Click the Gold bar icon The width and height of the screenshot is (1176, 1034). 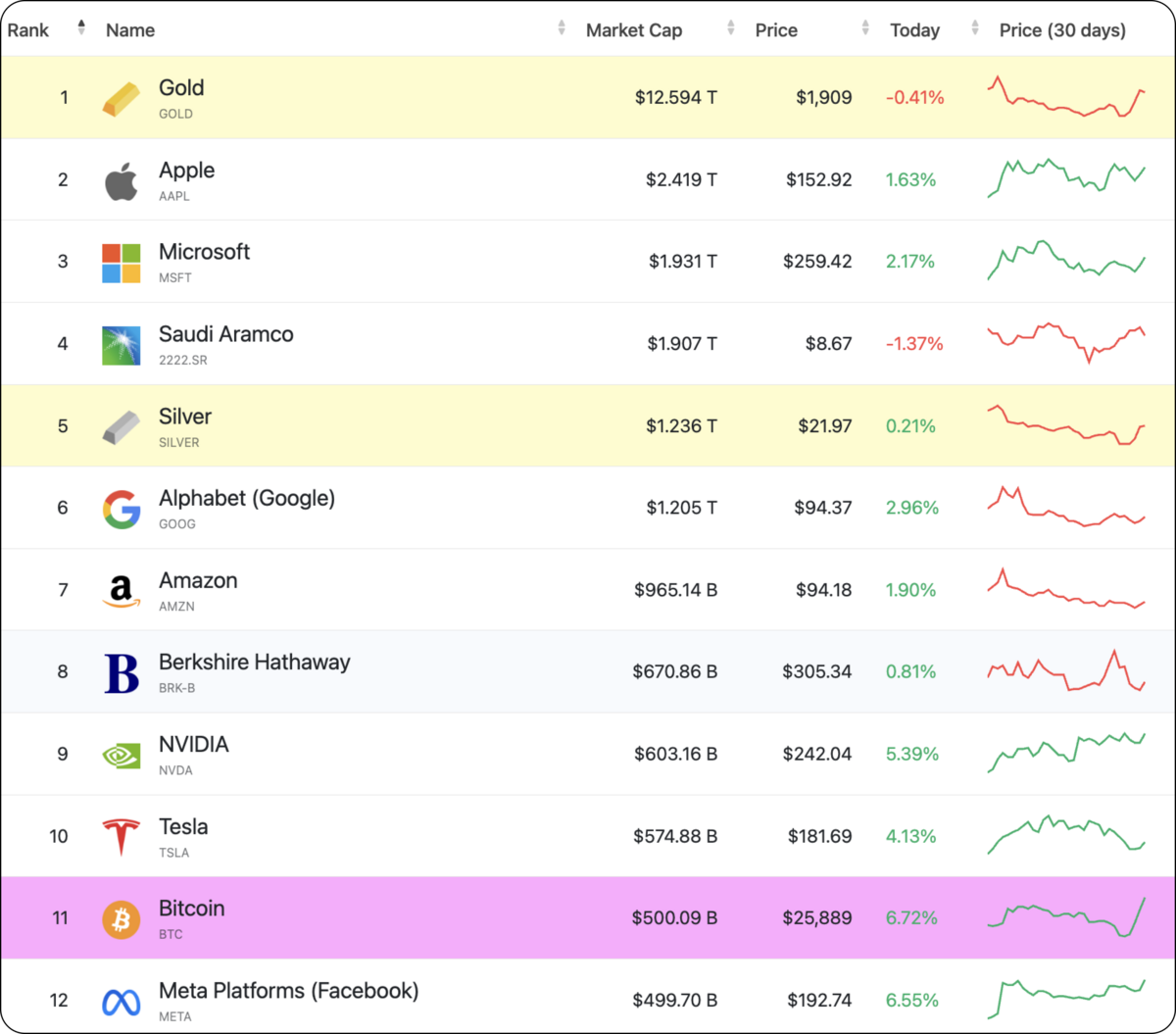tap(122, 98)
